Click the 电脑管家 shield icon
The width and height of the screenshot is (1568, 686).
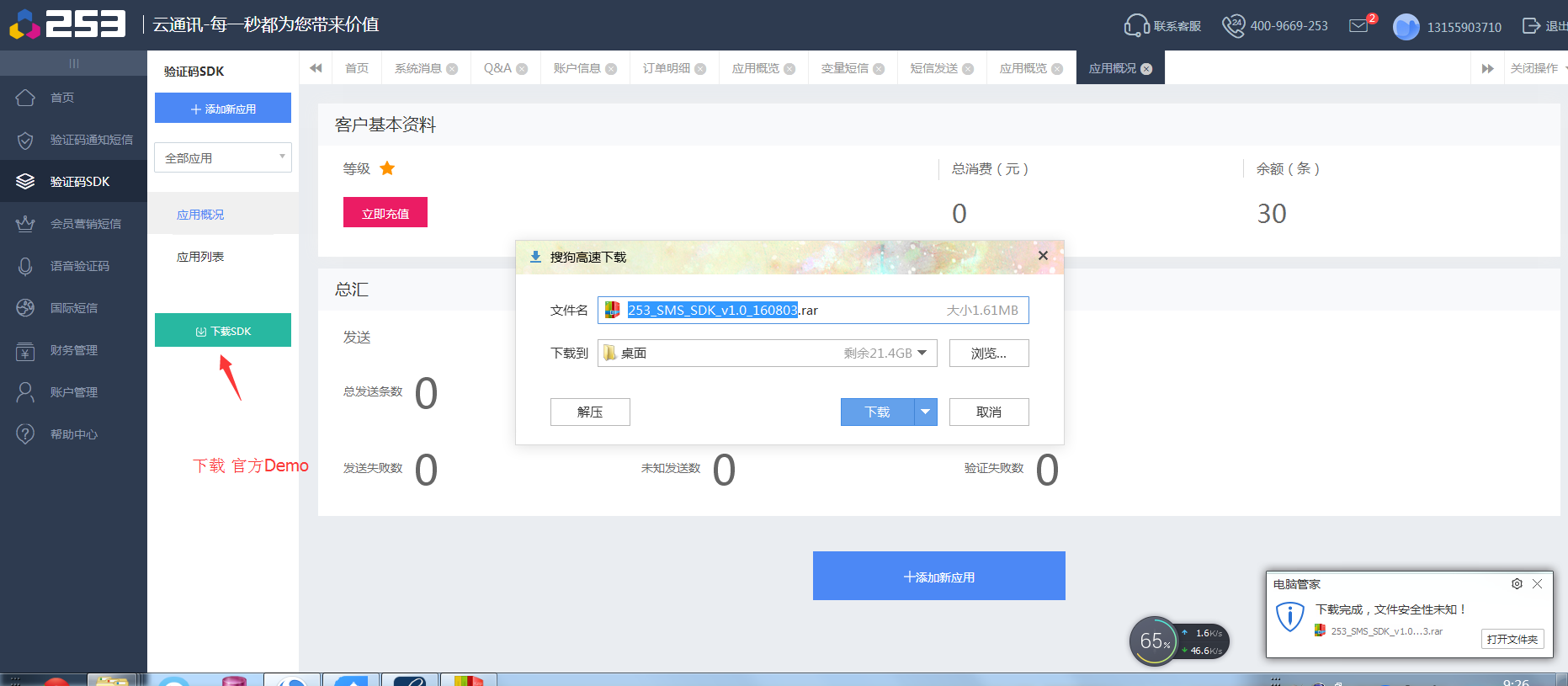(x=1290, y=616)
